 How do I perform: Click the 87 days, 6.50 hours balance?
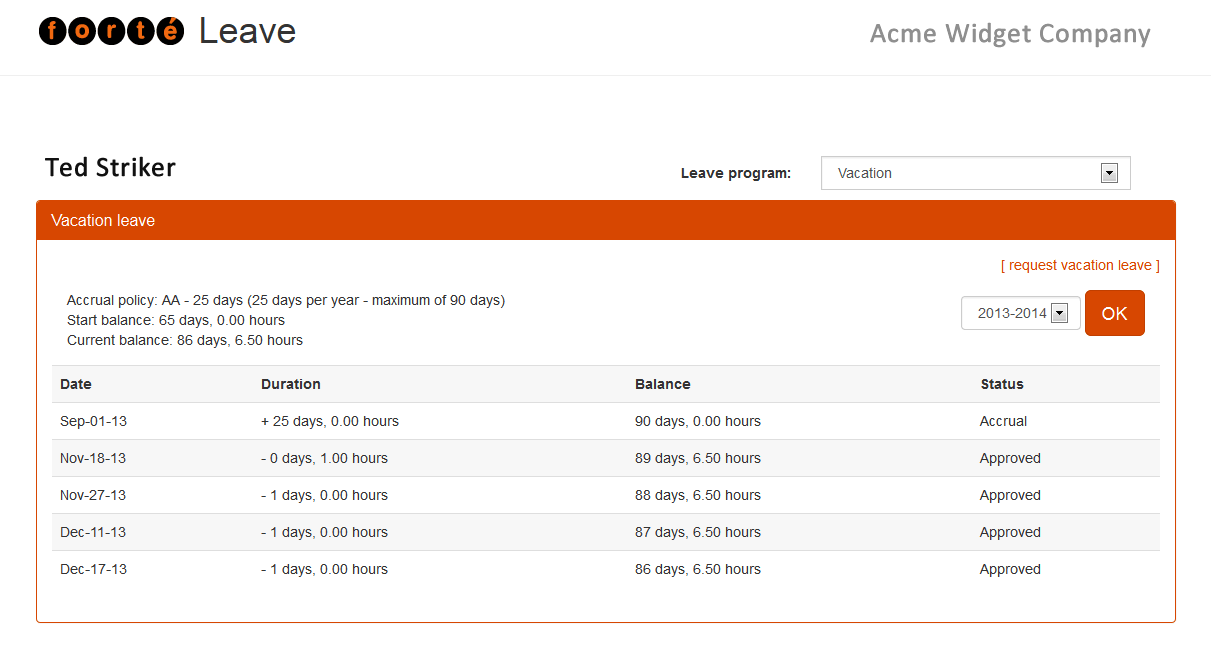click(x=698, y=532)
